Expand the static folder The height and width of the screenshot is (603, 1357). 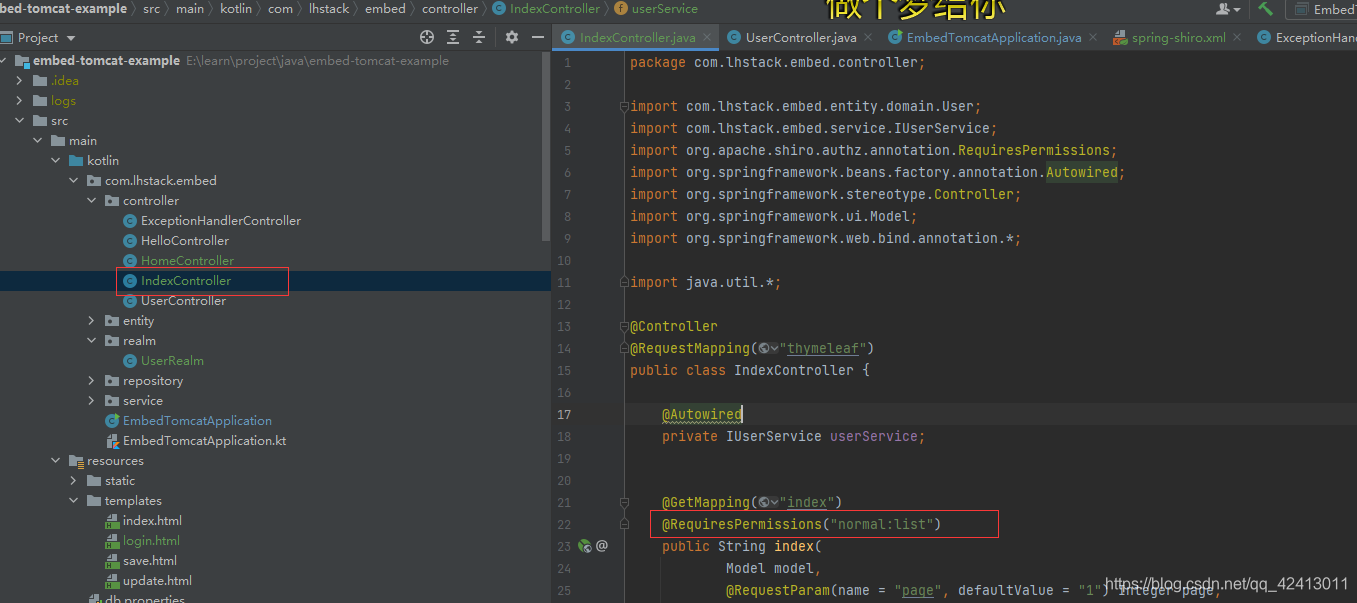pyautogui.click(x=73, y=481)
